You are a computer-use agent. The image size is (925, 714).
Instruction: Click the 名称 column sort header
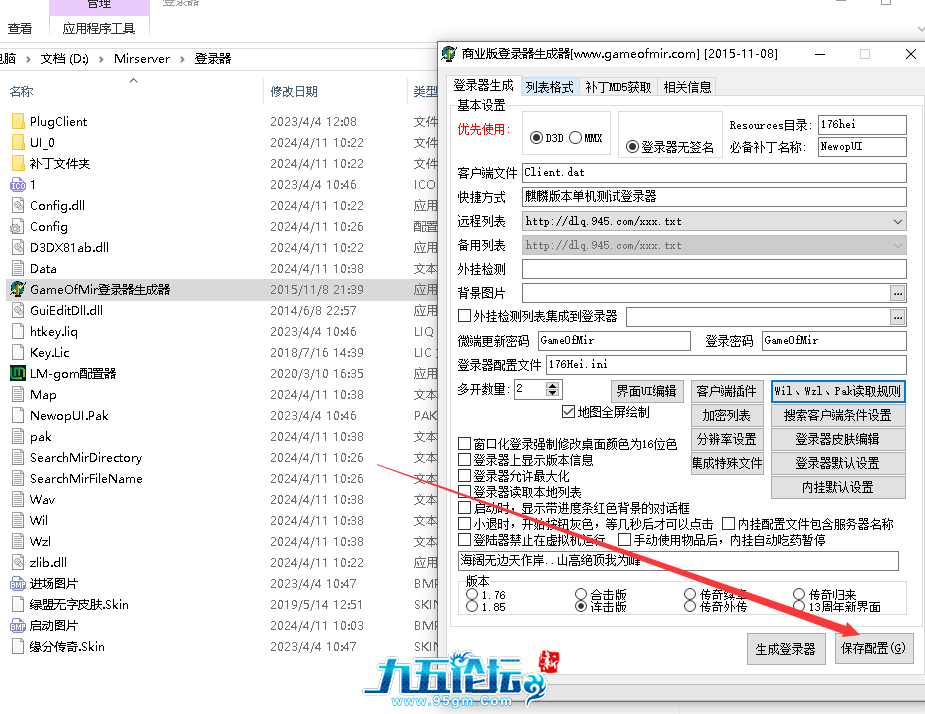(x=21, y=91)
